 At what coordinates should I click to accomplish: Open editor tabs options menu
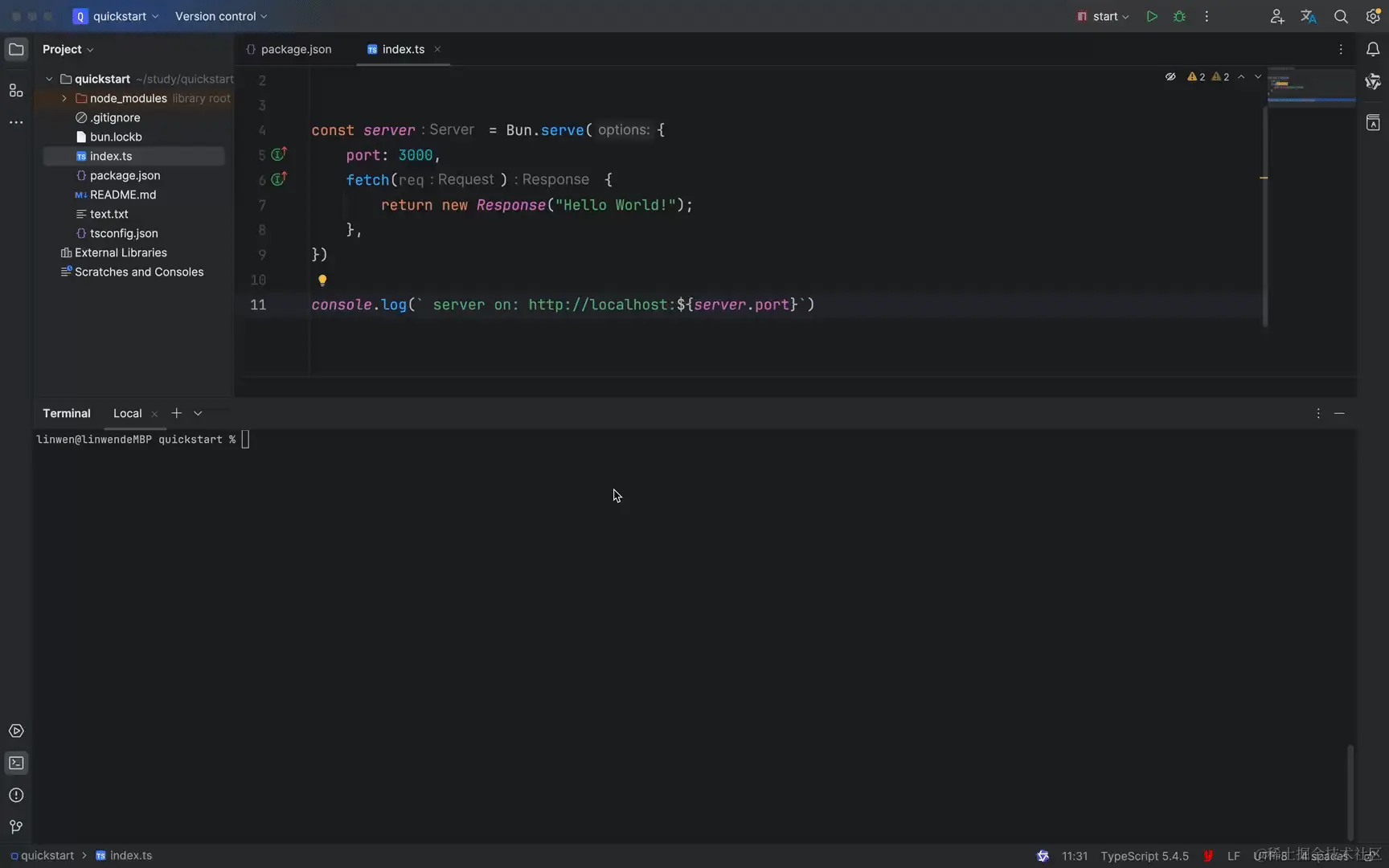pyautogui.click(x=1341, y=50)
